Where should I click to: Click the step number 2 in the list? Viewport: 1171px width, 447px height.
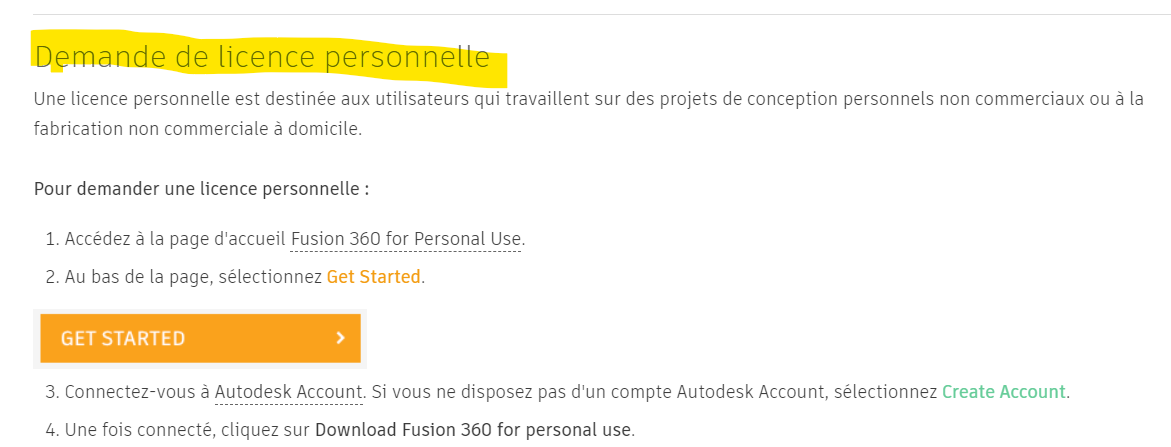(x=50, y=277)
